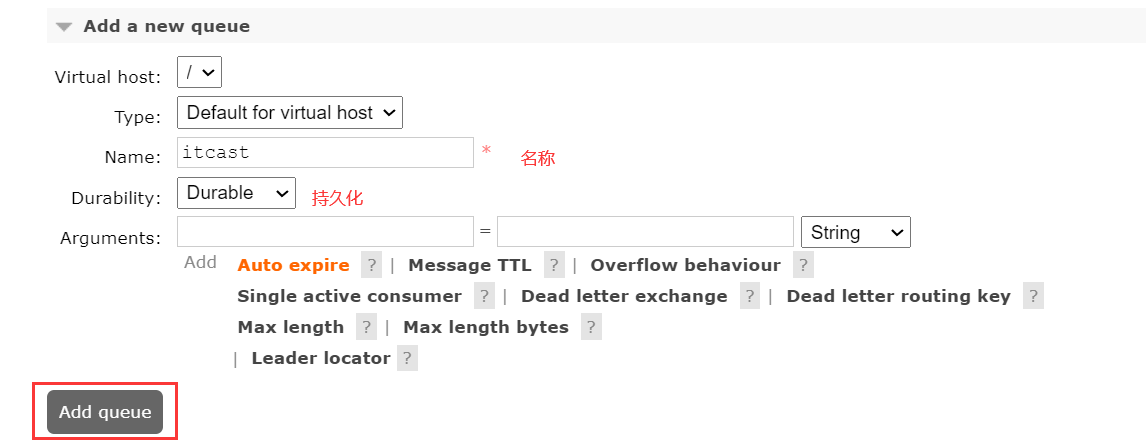The height and width of the screenshot is (448, 1146).
Task: Add the Auto expire argument
Action: click(x=293, y=265)
